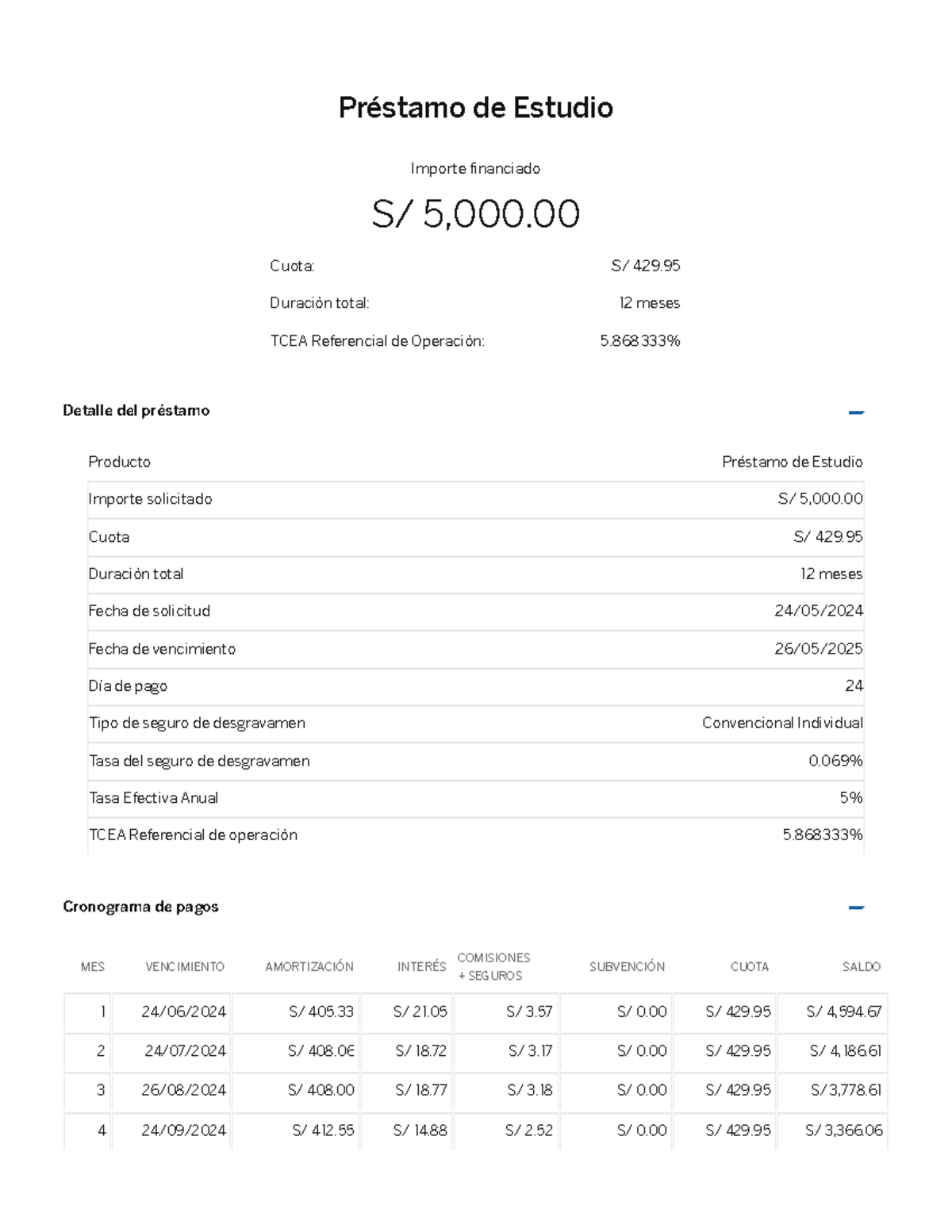This screenshot has width=952, height=1232.
Task: Click the Importe solicitado value S/ 5,000.00
Action: click(820, 499)
